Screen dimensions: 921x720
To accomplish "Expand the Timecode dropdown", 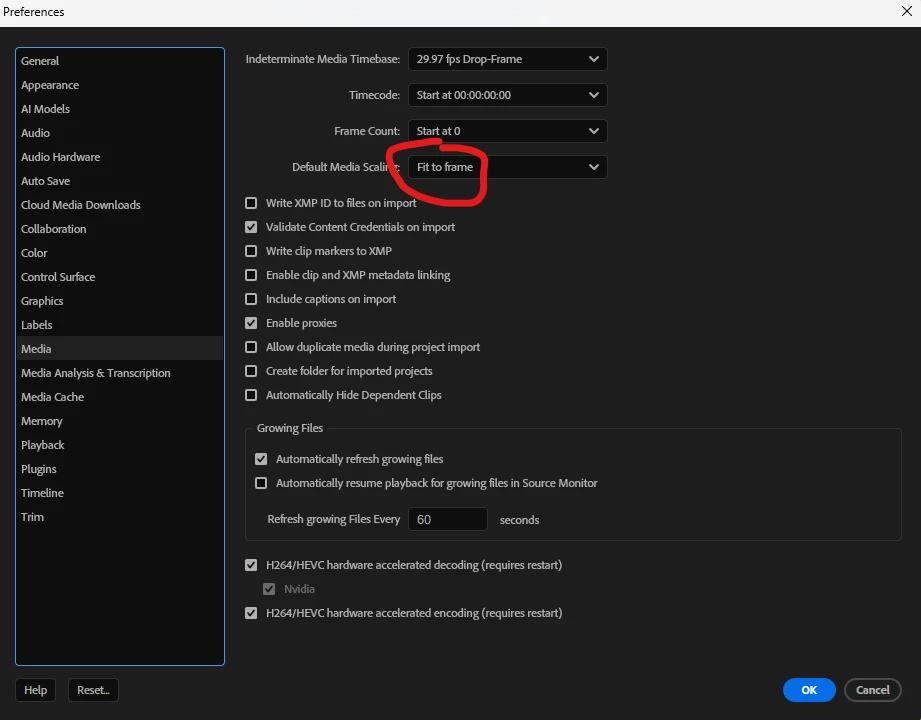I will point(507,95).
